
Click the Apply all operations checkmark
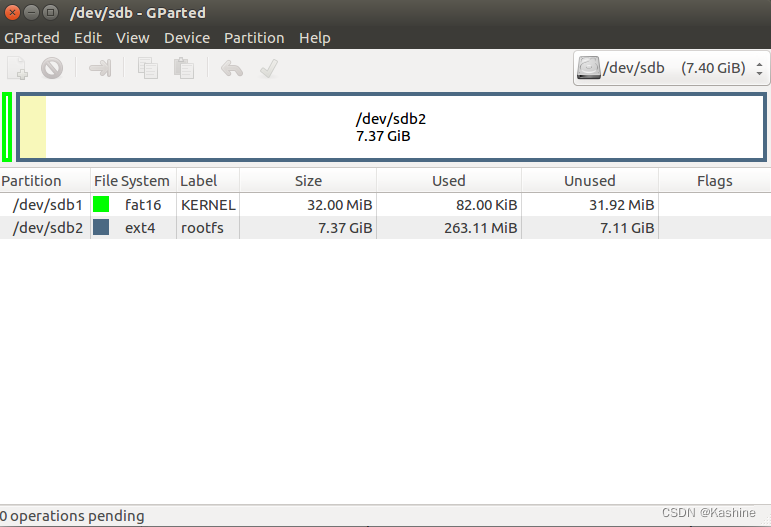click(x=268, y=69)
